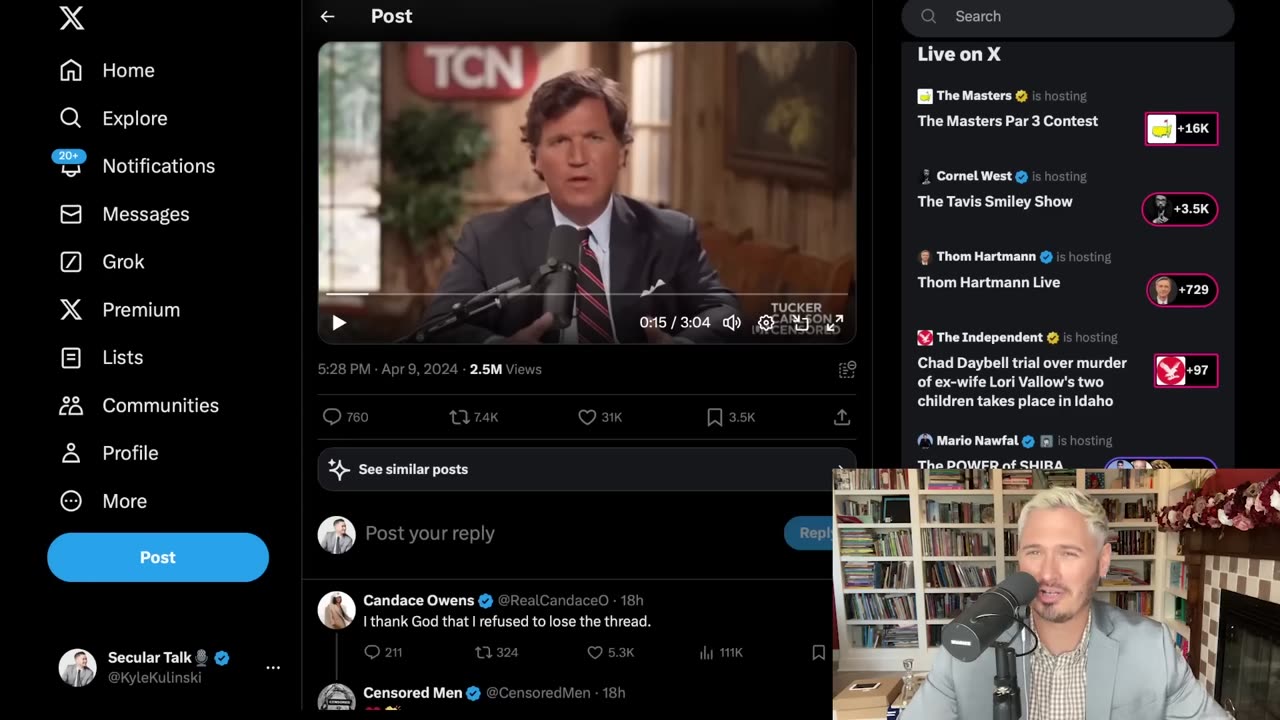The image size is (1280, 720).
Task: Expand the video to fullscreen
Action: (835, 322)
